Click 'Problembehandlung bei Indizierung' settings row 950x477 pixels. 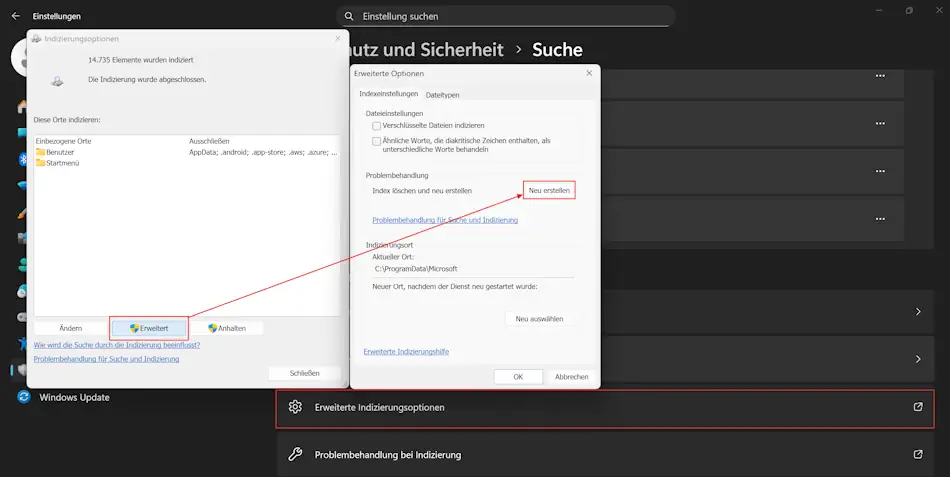605,455
